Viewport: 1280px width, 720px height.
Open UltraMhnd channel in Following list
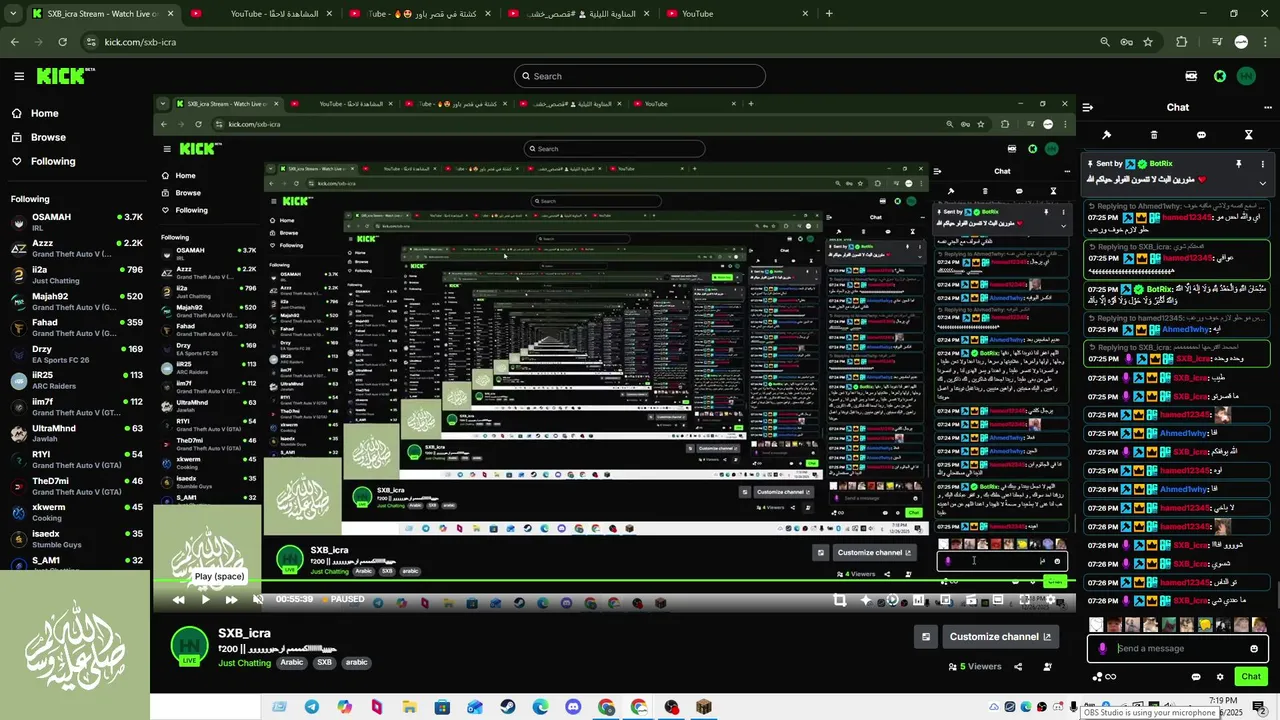pyautogui.click(x=76, y=433)
